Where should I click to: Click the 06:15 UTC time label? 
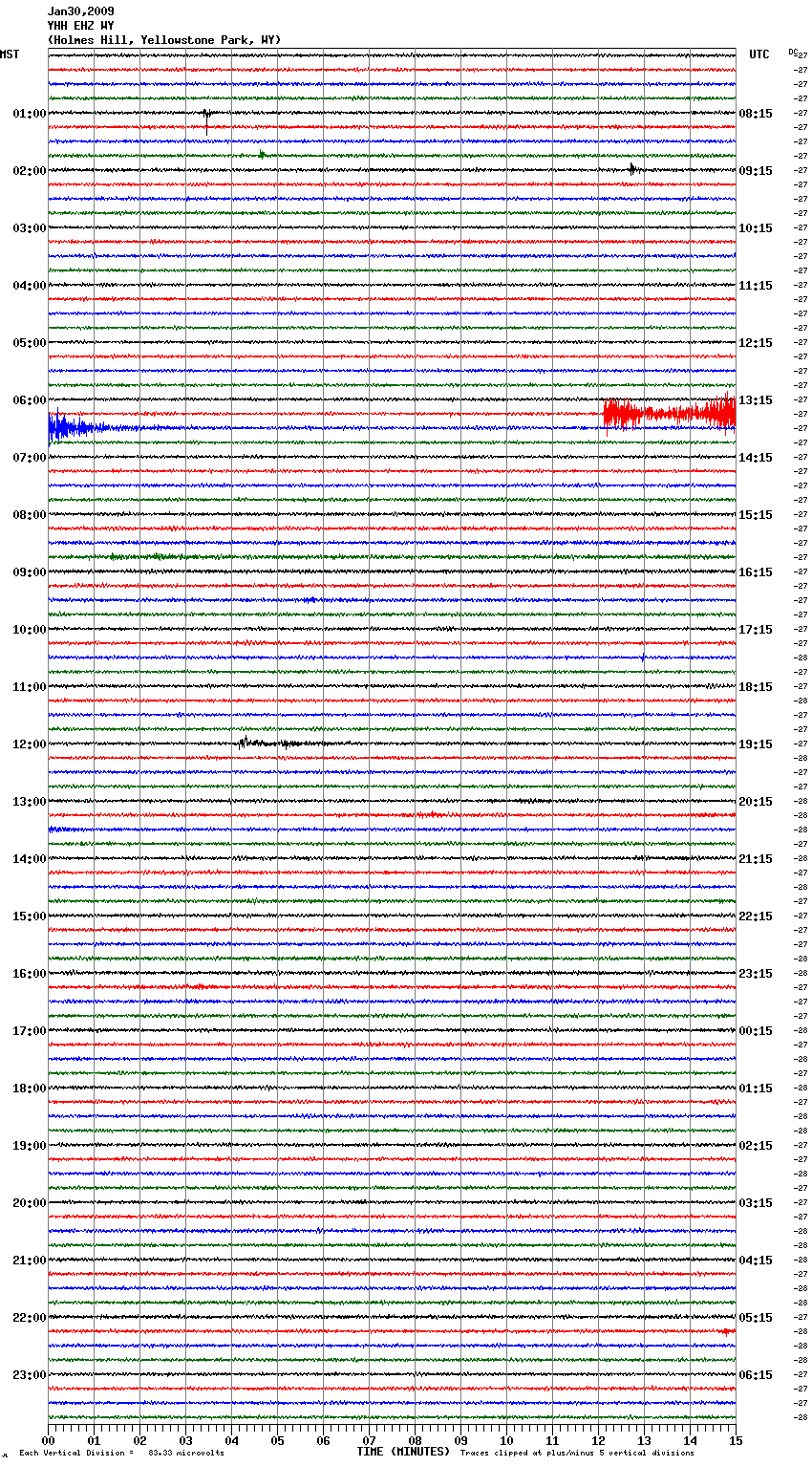[x=756, y=1375]
